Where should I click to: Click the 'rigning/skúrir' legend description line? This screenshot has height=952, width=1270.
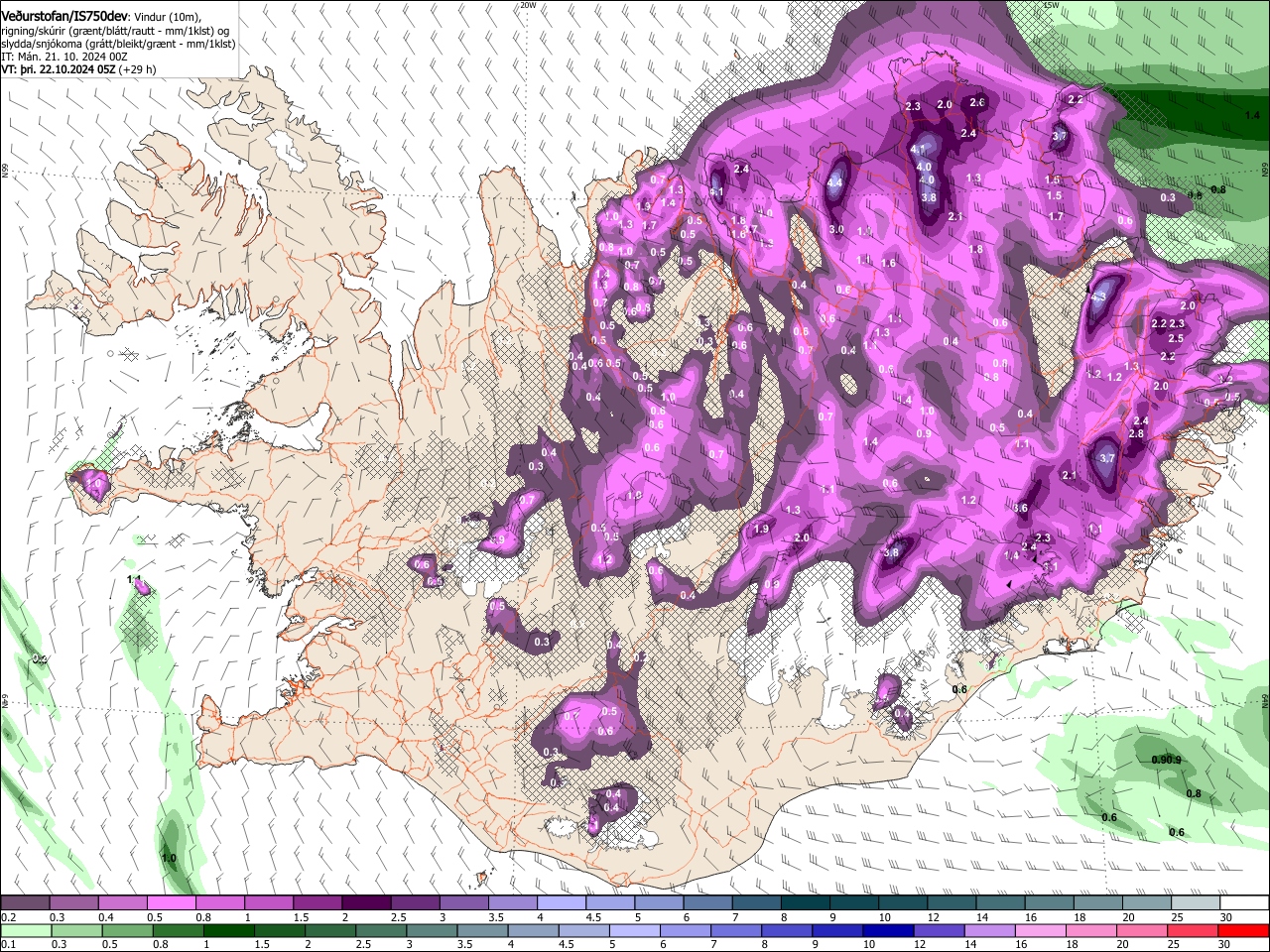(x=117, y=31)
